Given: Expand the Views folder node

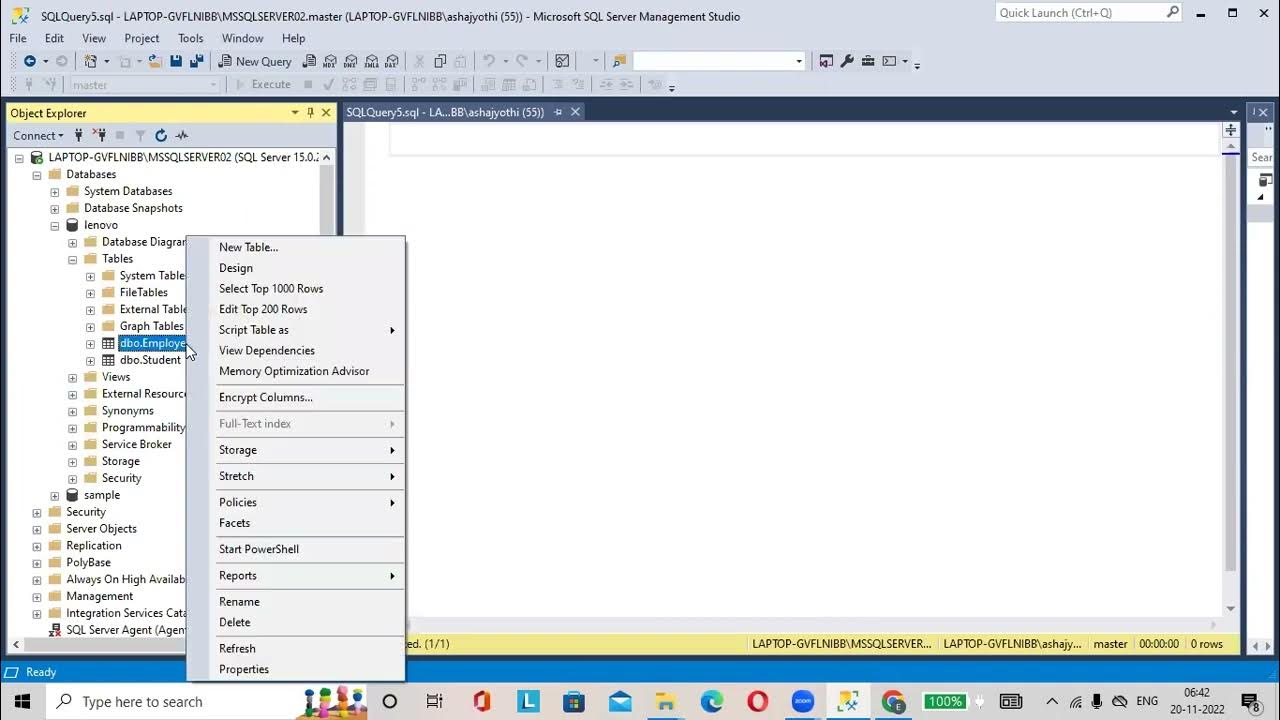Looking at the screenshot, I should 73,378.
